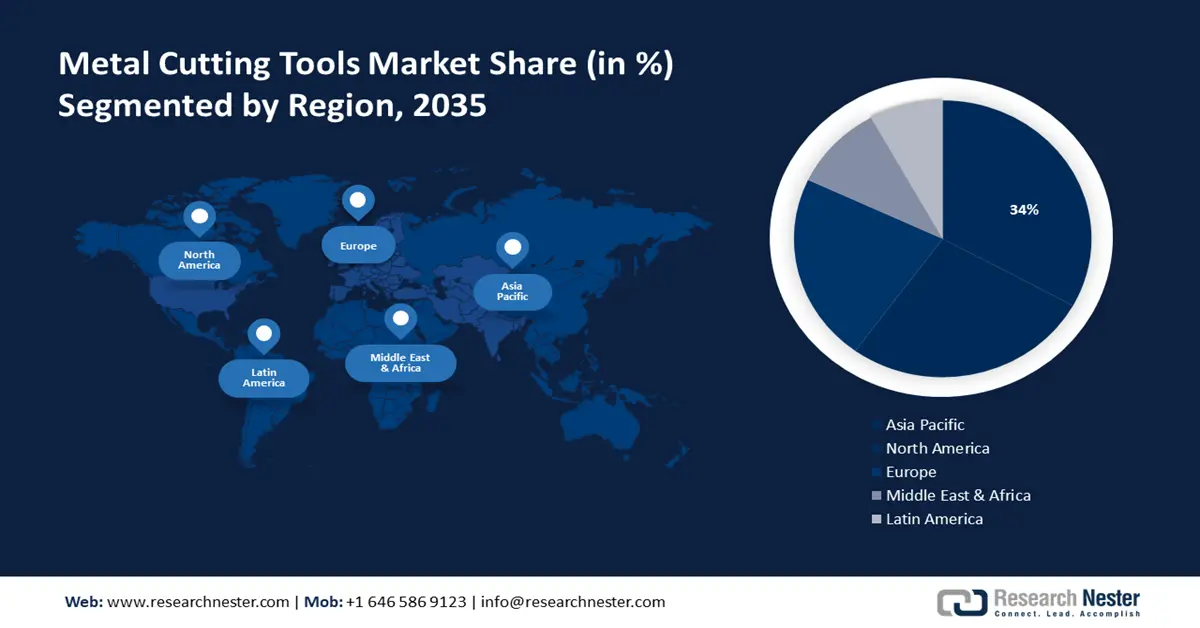Image resolution: width=1200 pixels, height=628 pixels.
Task: Click the Research Nester logo icon
Action: pyautogui.click(x=961, y=602)
